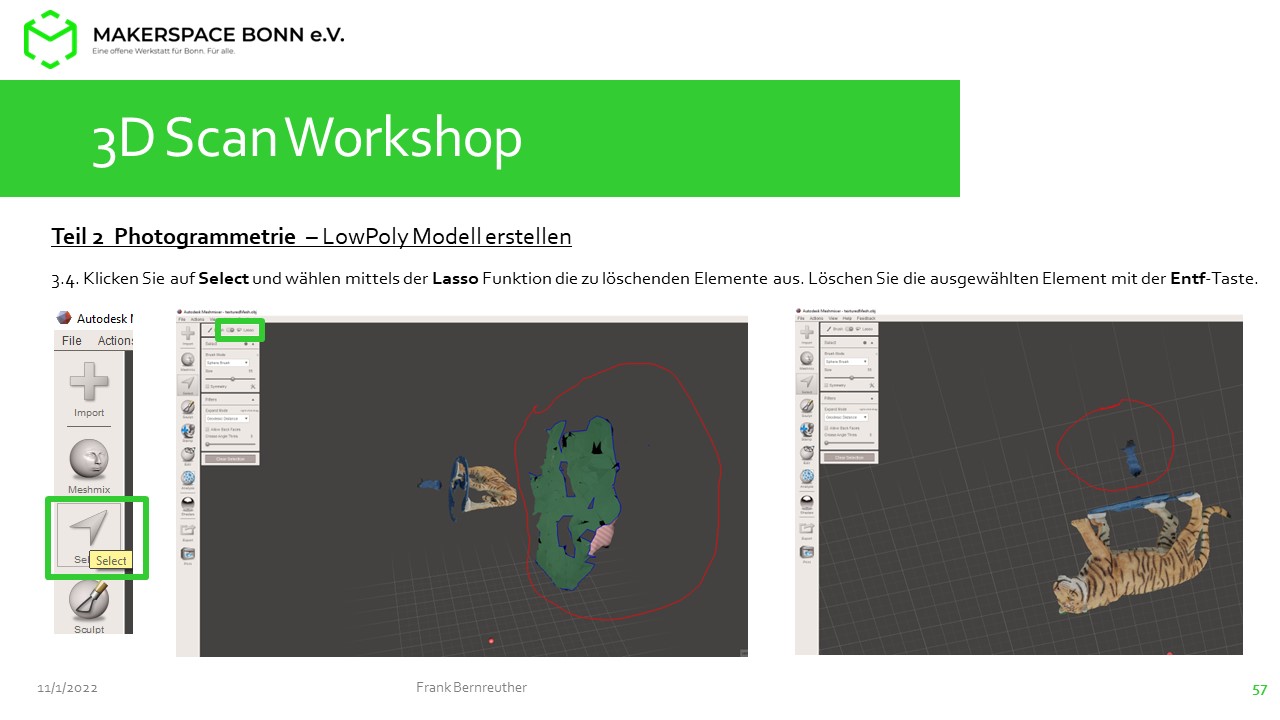Open Actions menu in the enlarged crop

(x=115, y=340)
